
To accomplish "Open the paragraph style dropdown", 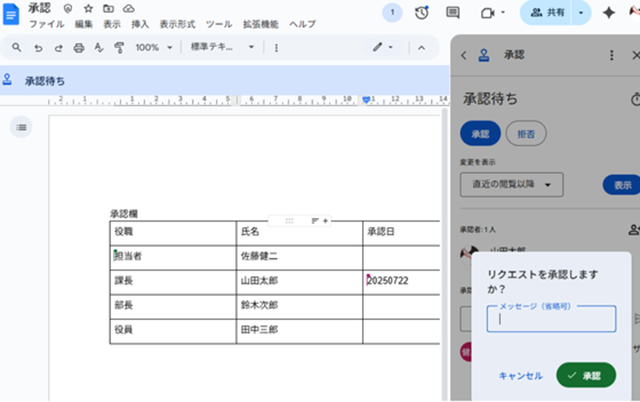I will pos(222,47).
